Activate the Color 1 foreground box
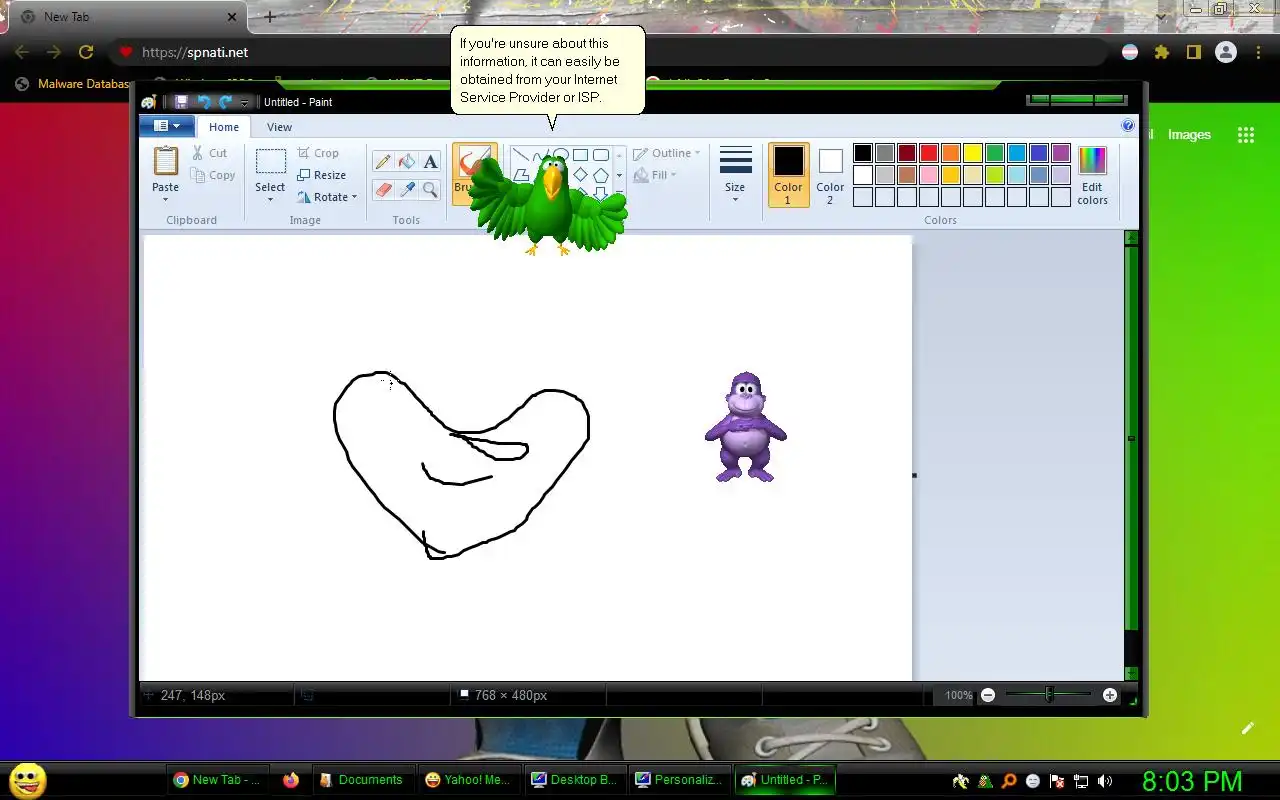The image size is (1280, 800). click(788, 175)
